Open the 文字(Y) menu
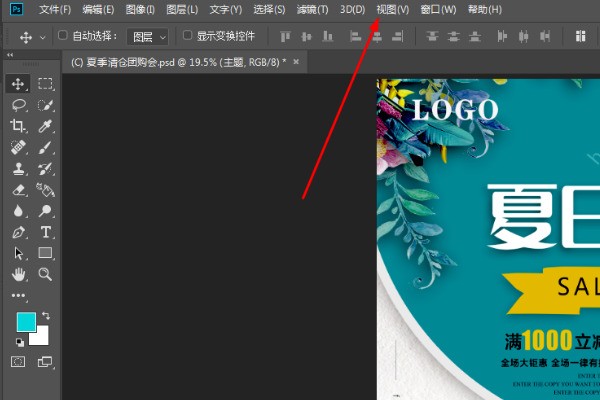This screenshot has width=600, height=400. (x=226, y=9)
